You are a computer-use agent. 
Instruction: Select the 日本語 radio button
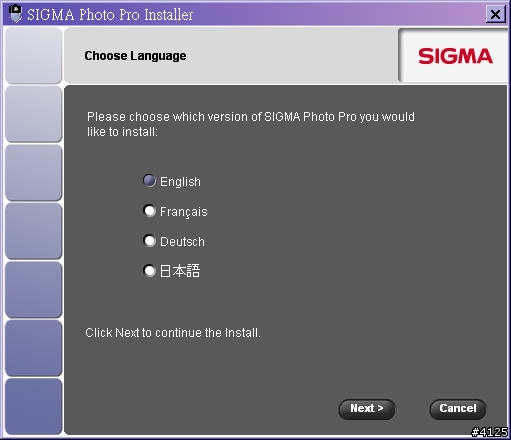[x=149, y=270]
